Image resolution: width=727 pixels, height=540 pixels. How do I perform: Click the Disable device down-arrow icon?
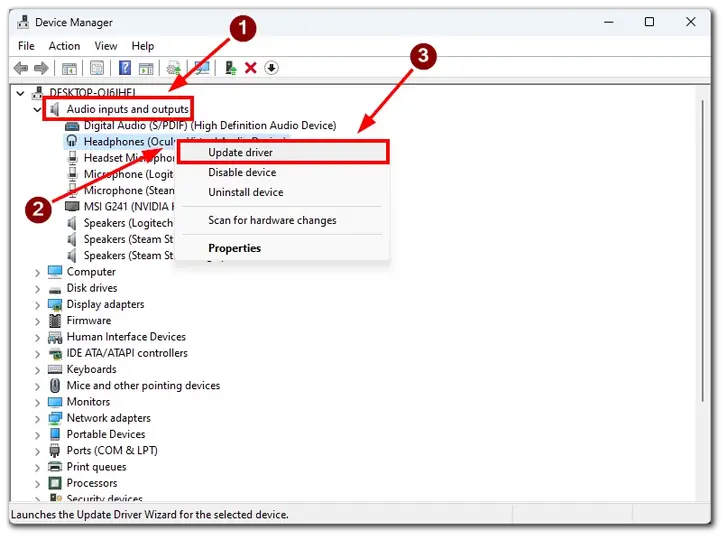tap(271, 68)
